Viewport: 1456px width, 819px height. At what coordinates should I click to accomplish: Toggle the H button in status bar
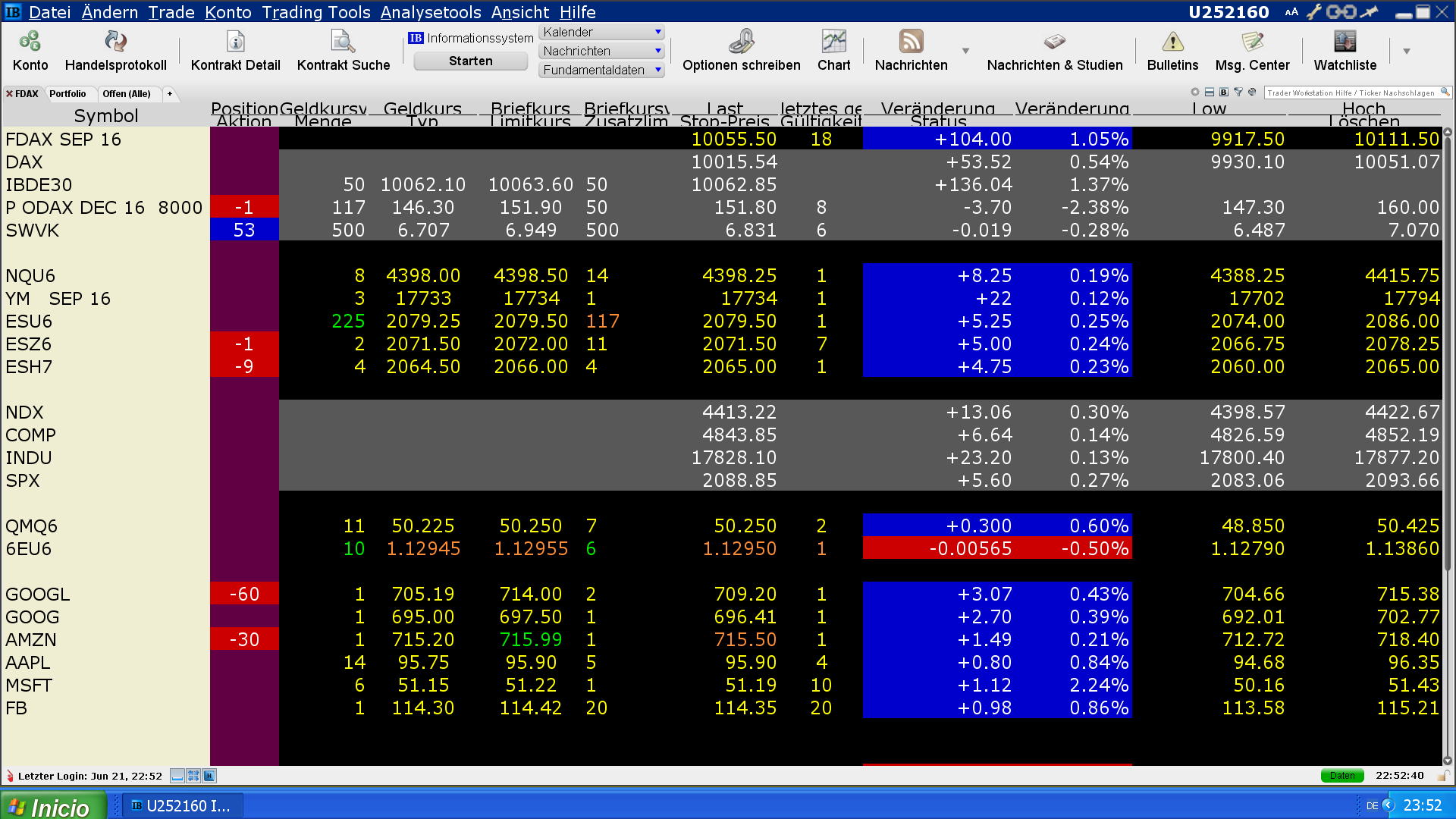coord(209,775)
